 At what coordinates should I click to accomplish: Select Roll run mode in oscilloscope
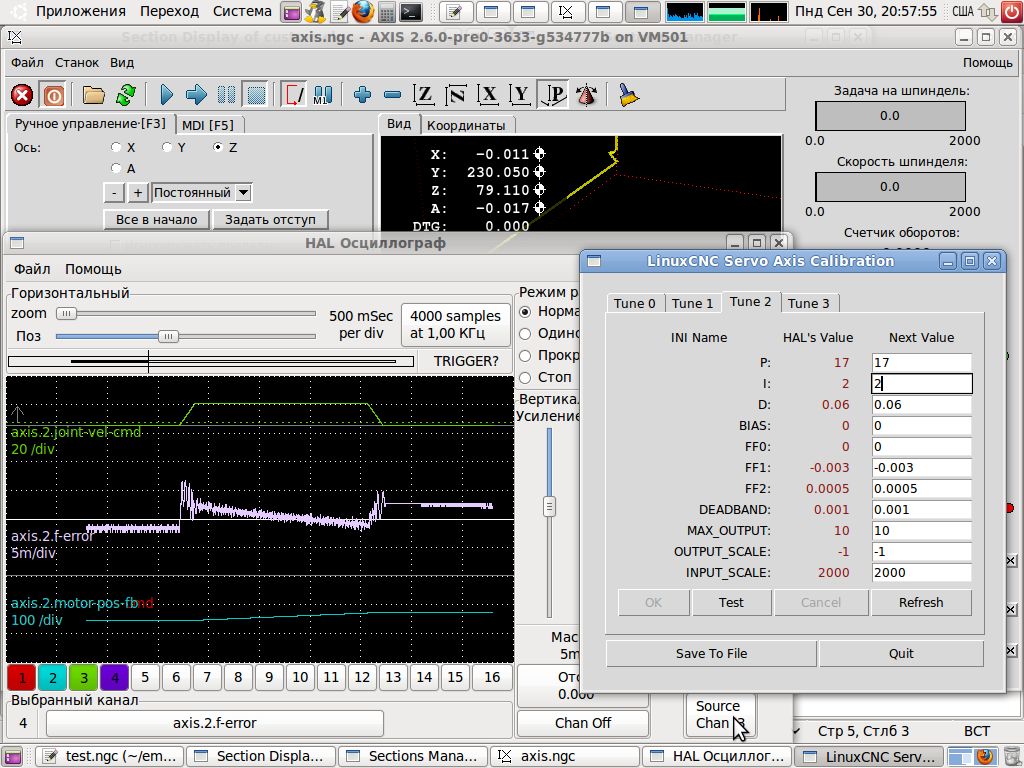click(x=525, y=356)
